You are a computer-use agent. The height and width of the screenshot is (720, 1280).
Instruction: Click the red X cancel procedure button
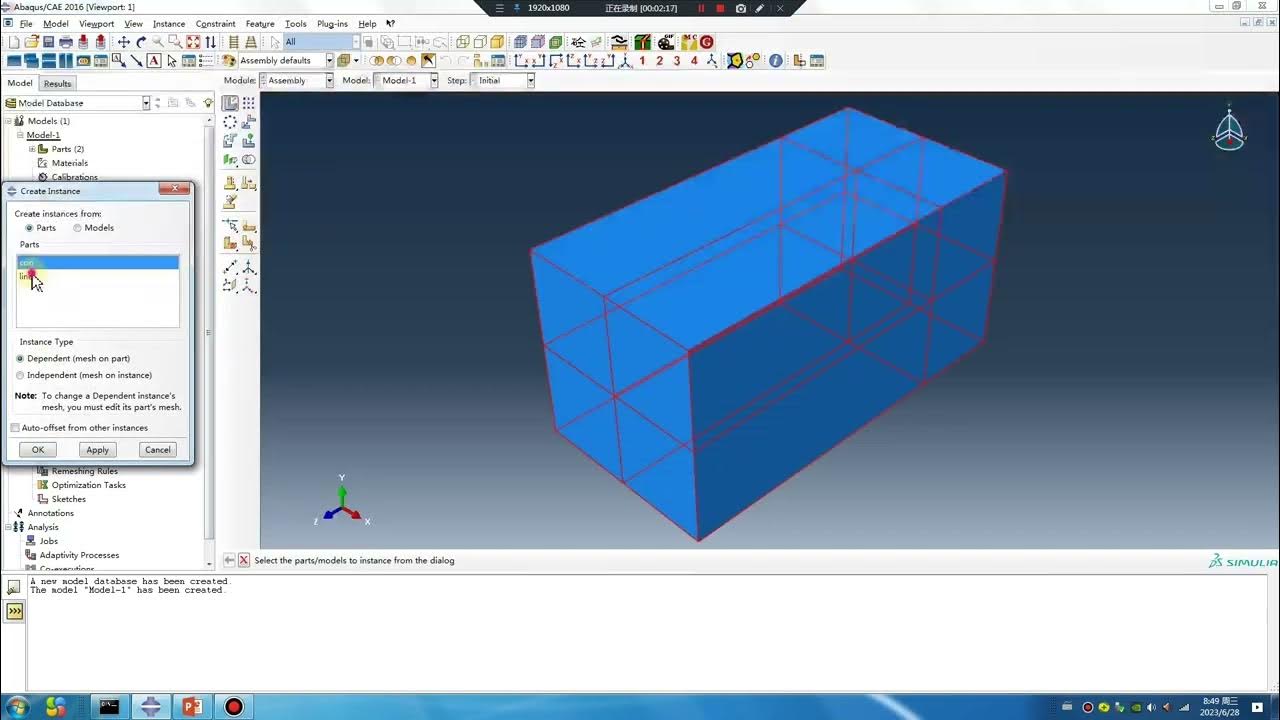(x=243, y=561)
